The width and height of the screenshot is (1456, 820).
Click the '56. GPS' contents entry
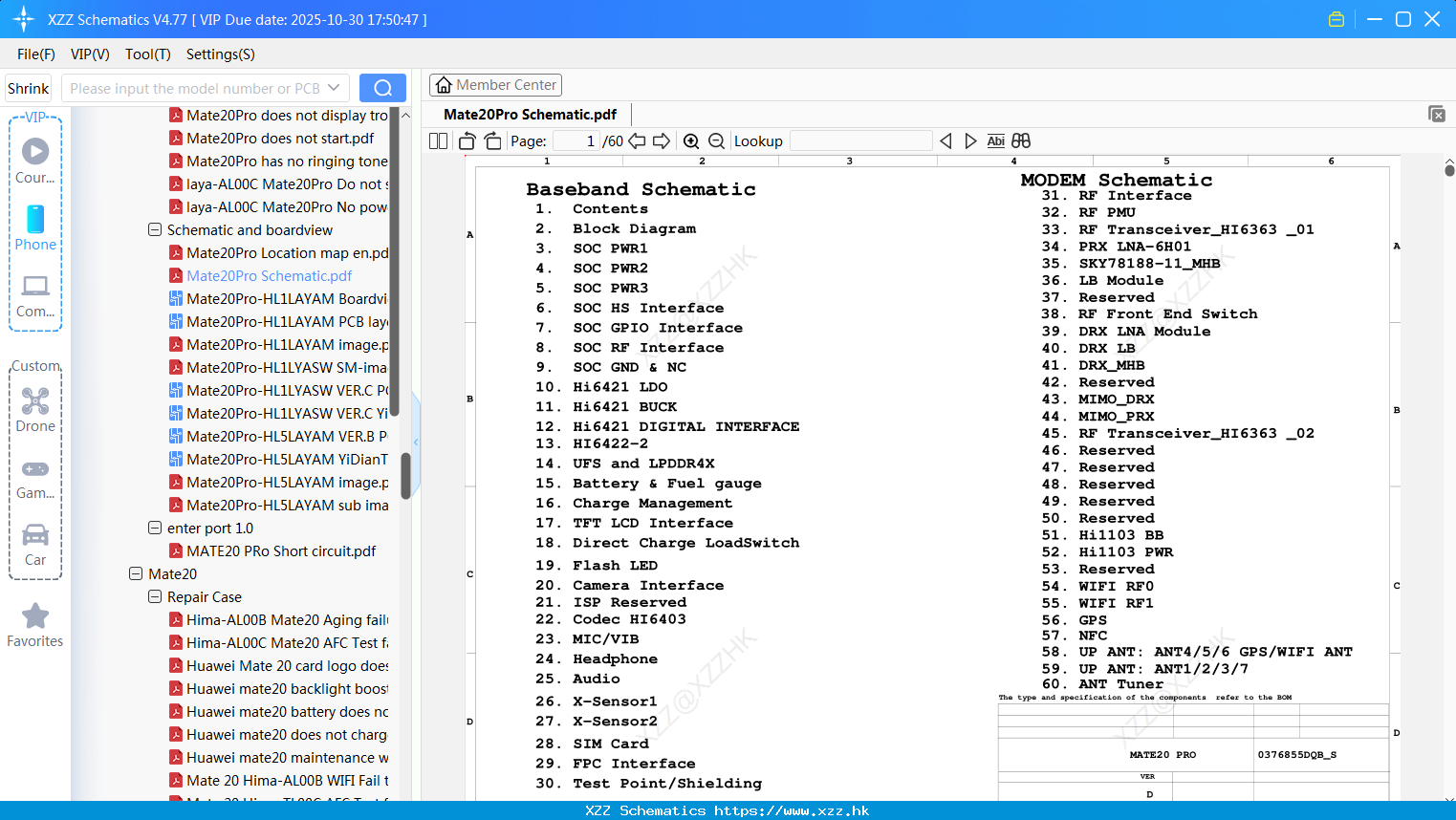coord(1075,619)
